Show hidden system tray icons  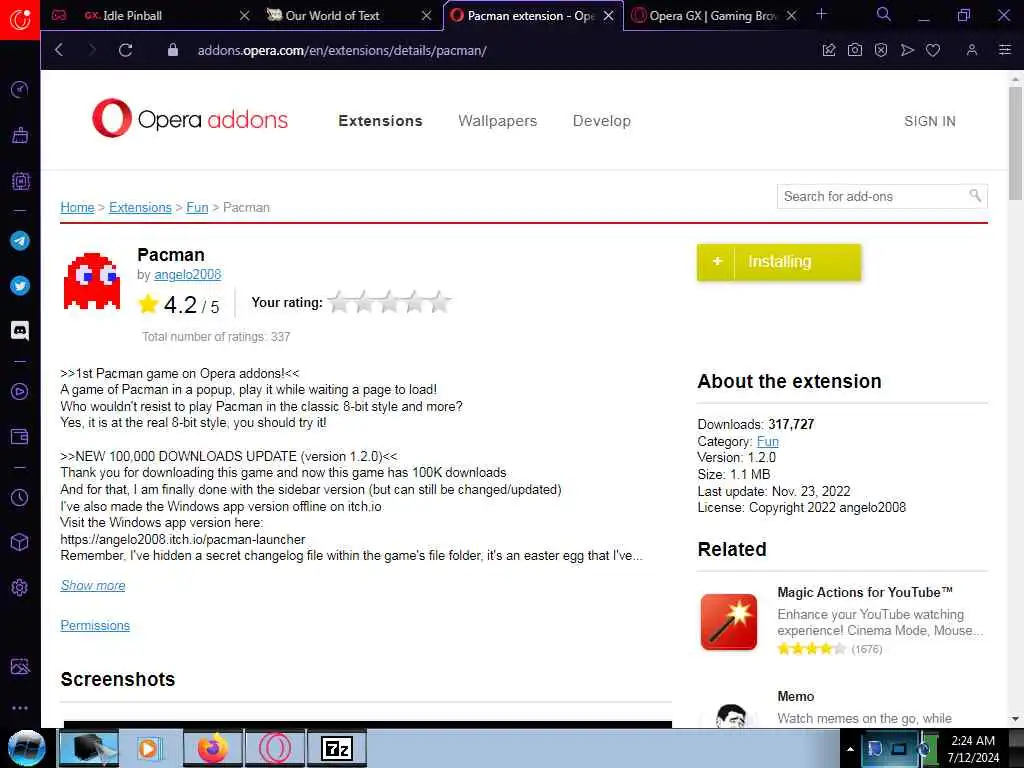pyautogui.click(x=850, y=749)
